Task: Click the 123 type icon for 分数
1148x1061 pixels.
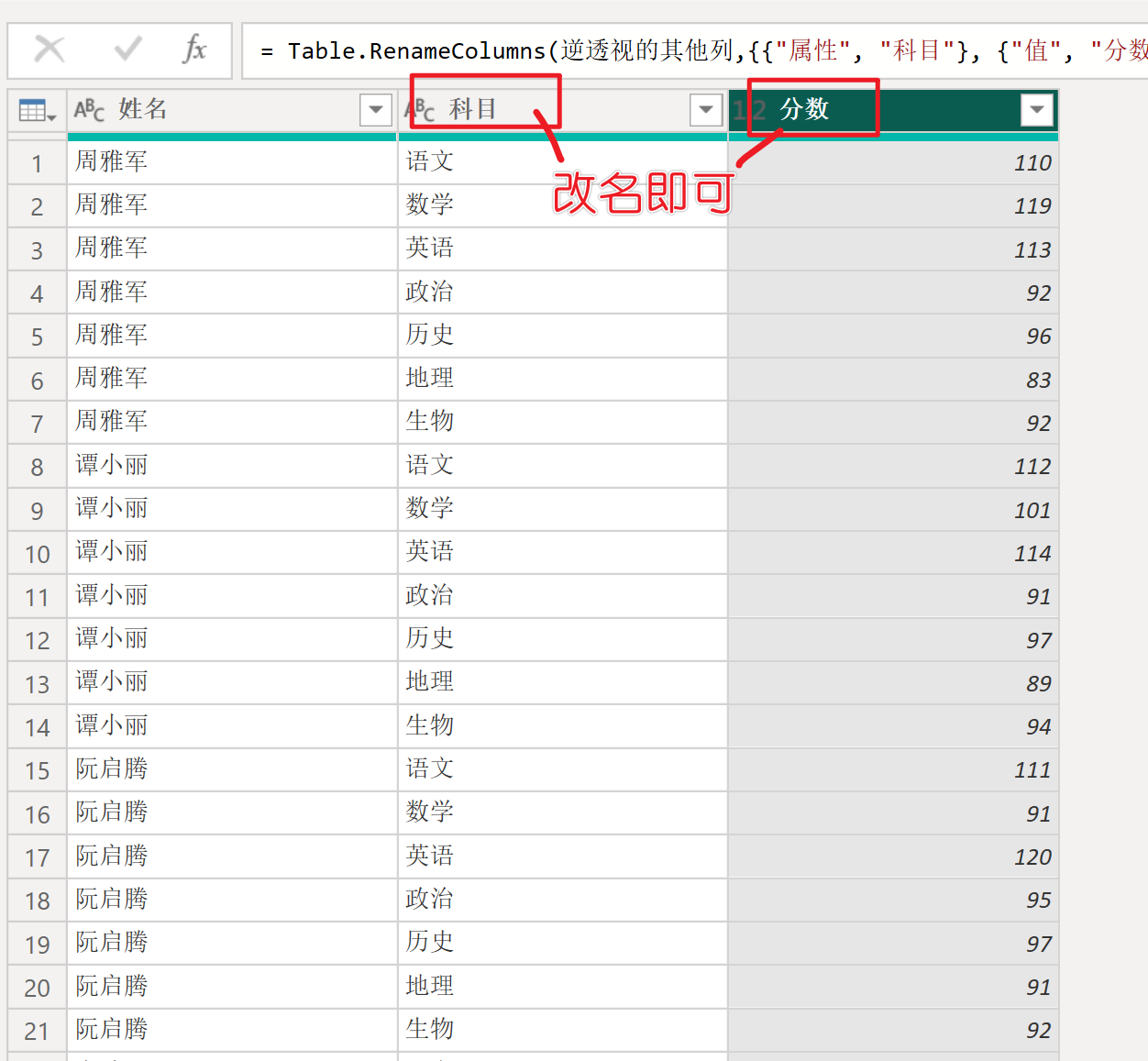Action: (749, 111)
